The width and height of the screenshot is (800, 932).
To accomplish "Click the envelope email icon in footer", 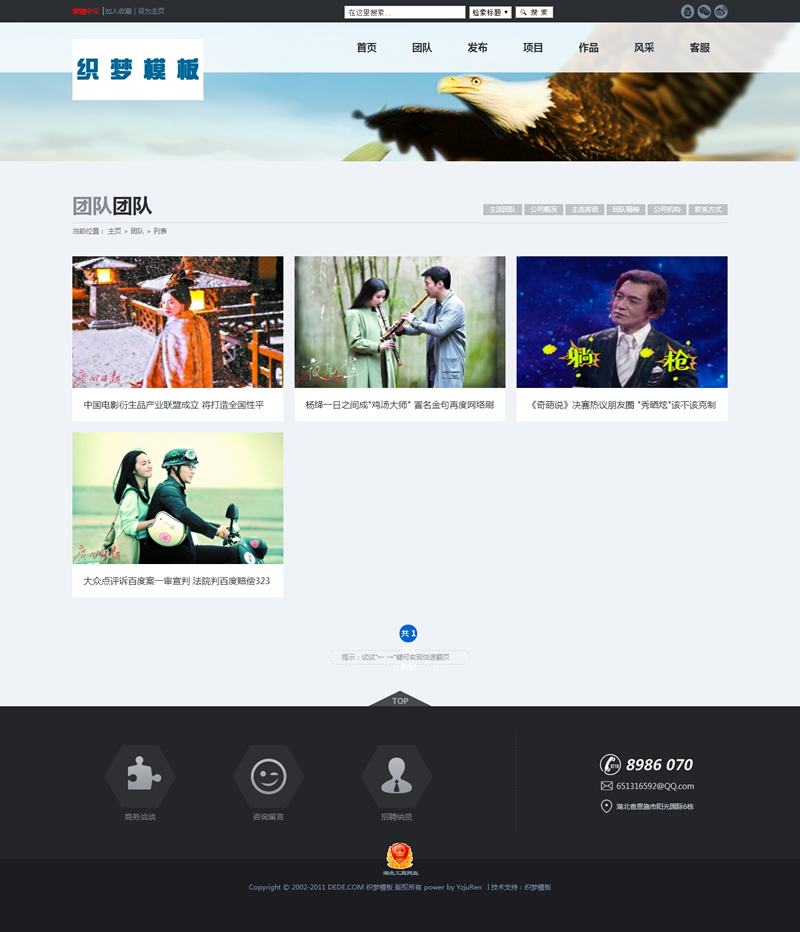I will (x=606, y=786).
